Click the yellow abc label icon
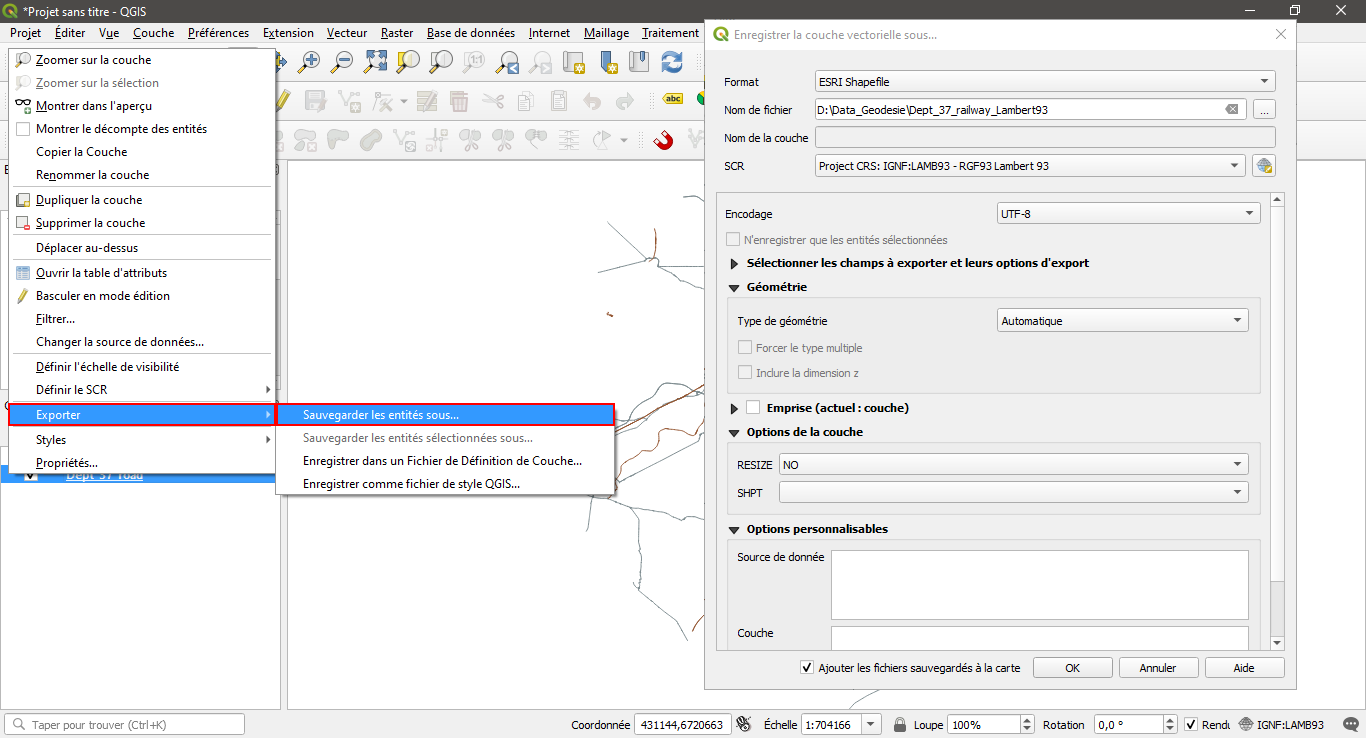Image resolution: width=1366 pixels, height=738 pixels. pos(673,100)
